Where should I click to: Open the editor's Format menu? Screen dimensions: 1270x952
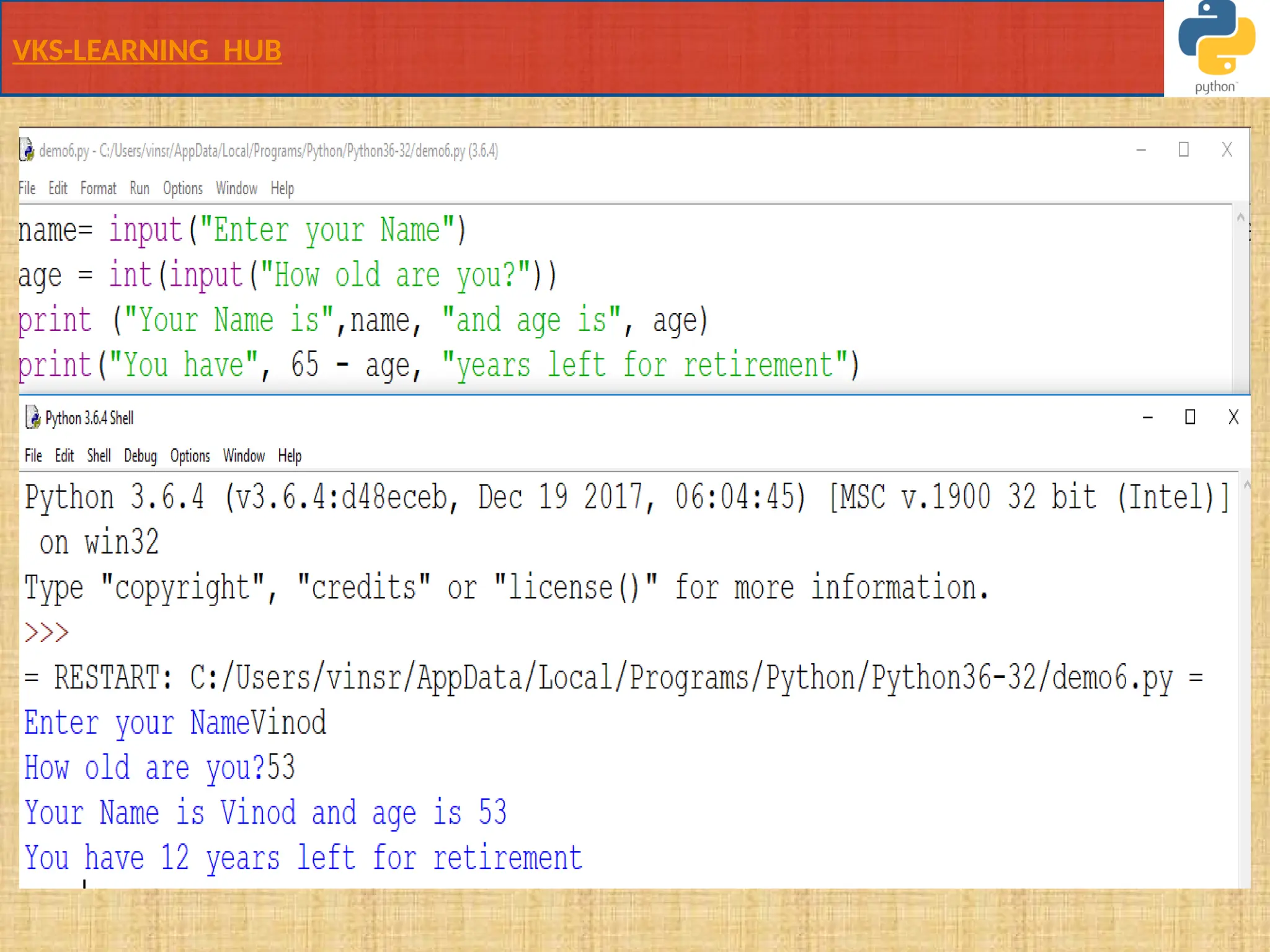[x=98, y=188]
